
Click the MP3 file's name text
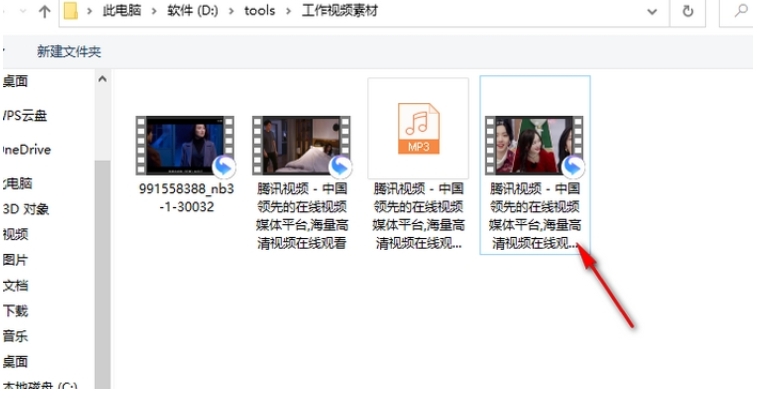pos(418,216)
